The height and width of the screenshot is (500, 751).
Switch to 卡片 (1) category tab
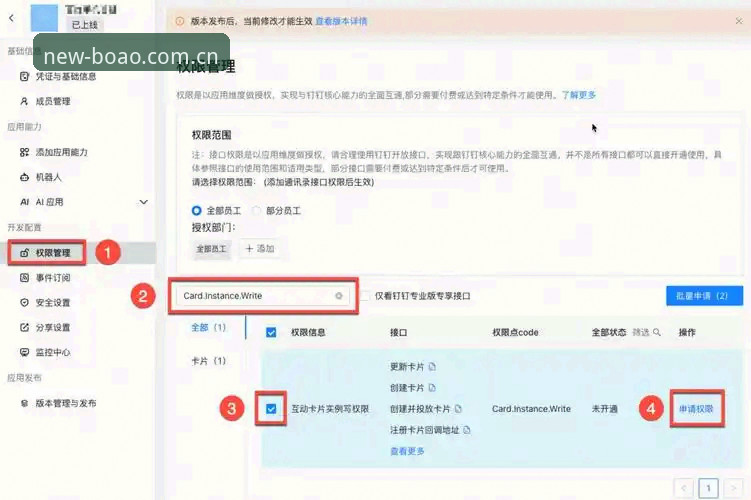pos(208,361)
